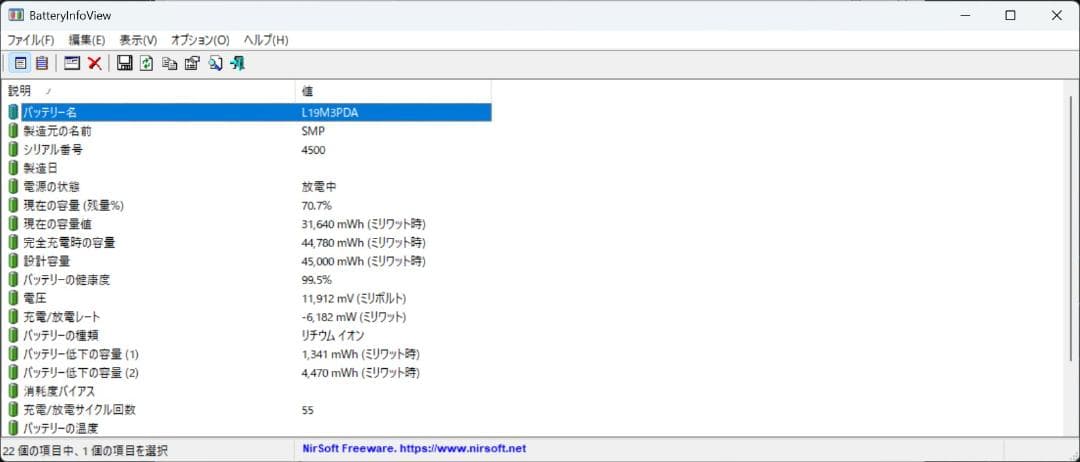
Task: Open properties toolbar icon
Action: [x=192, y=63]
